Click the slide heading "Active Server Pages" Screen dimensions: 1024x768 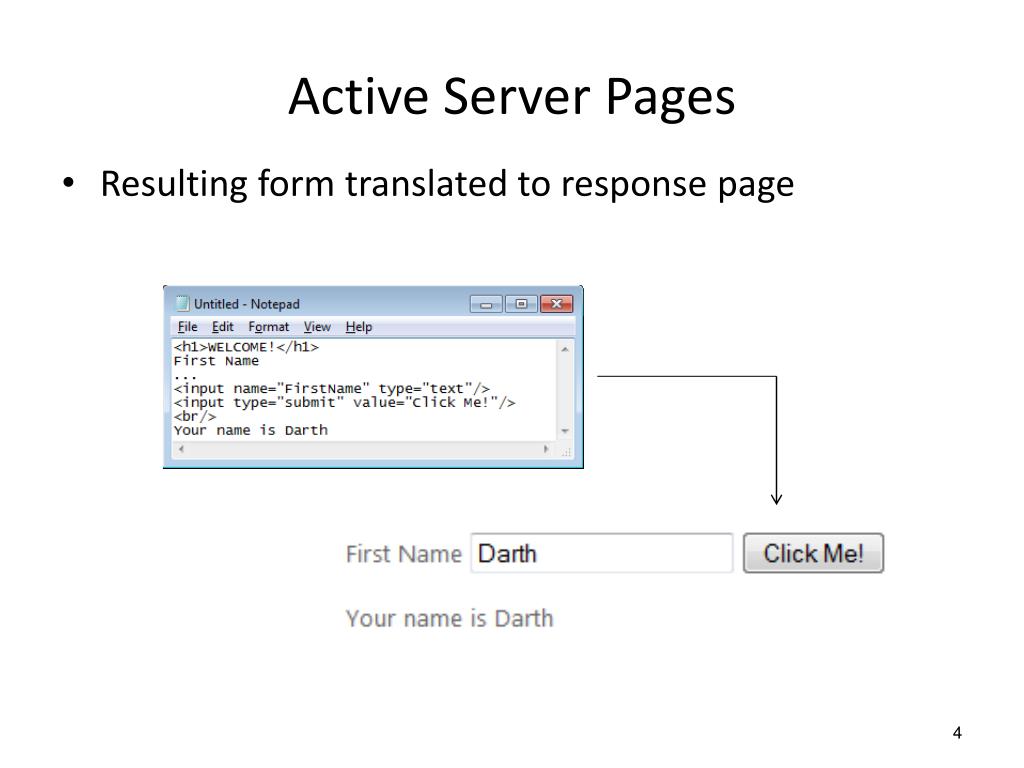pos(512,97)
